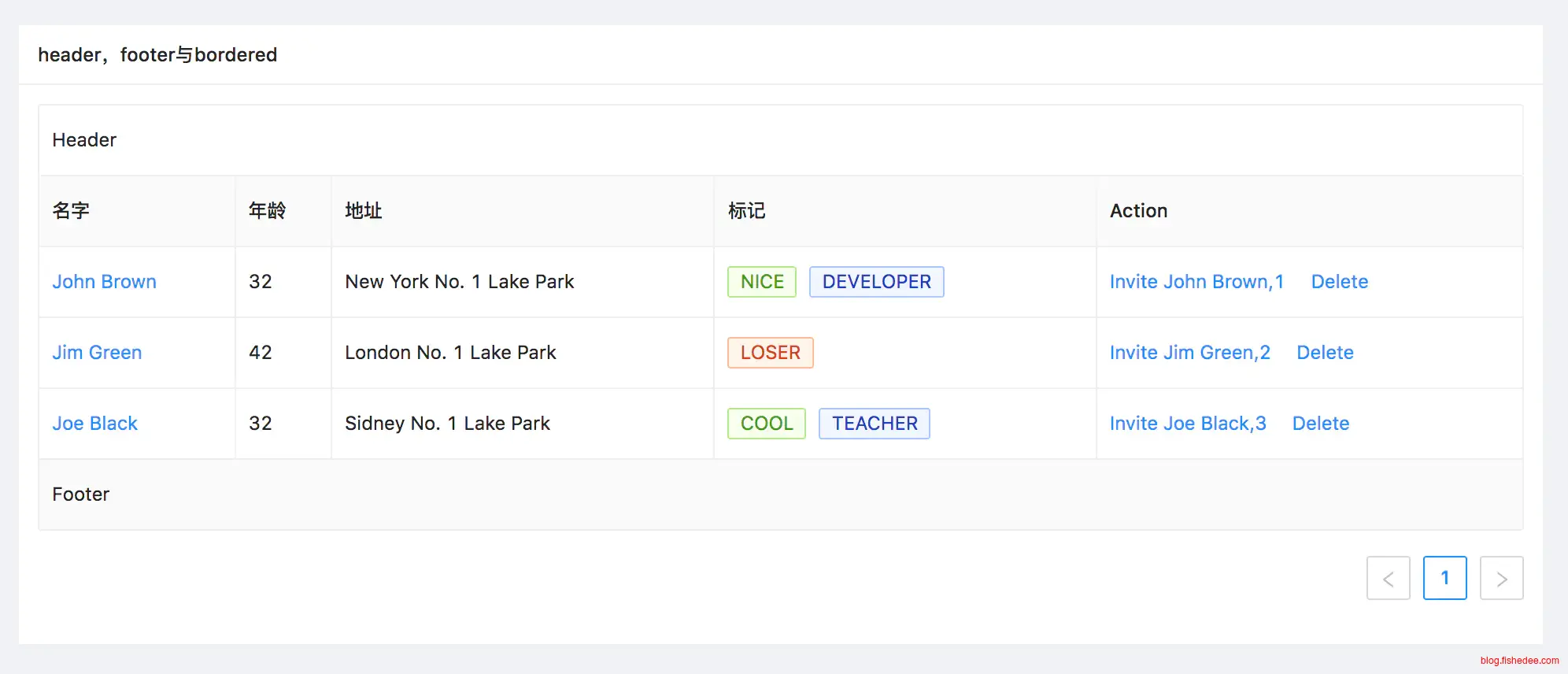
Task: Go to the previous page arrow
Action: click(x=1388, y=579)
